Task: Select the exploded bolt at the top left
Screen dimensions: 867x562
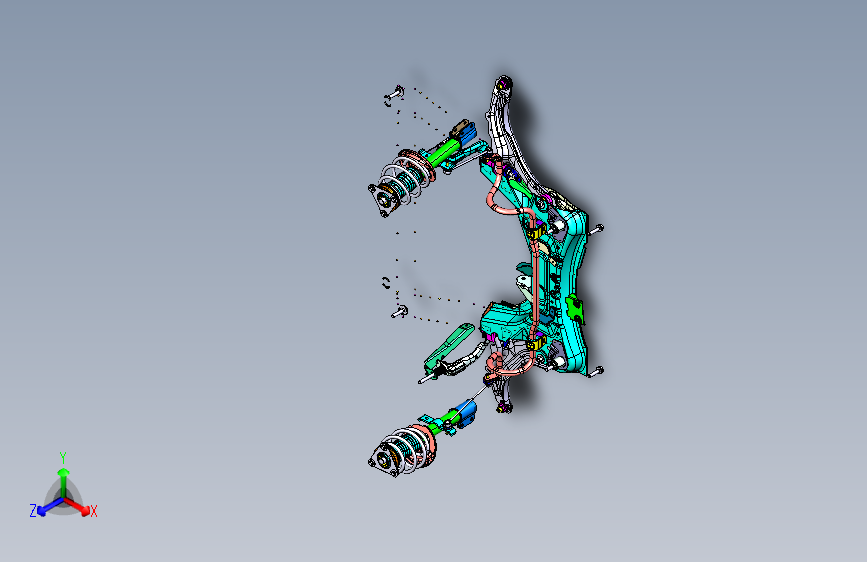Action: point(394,93)
